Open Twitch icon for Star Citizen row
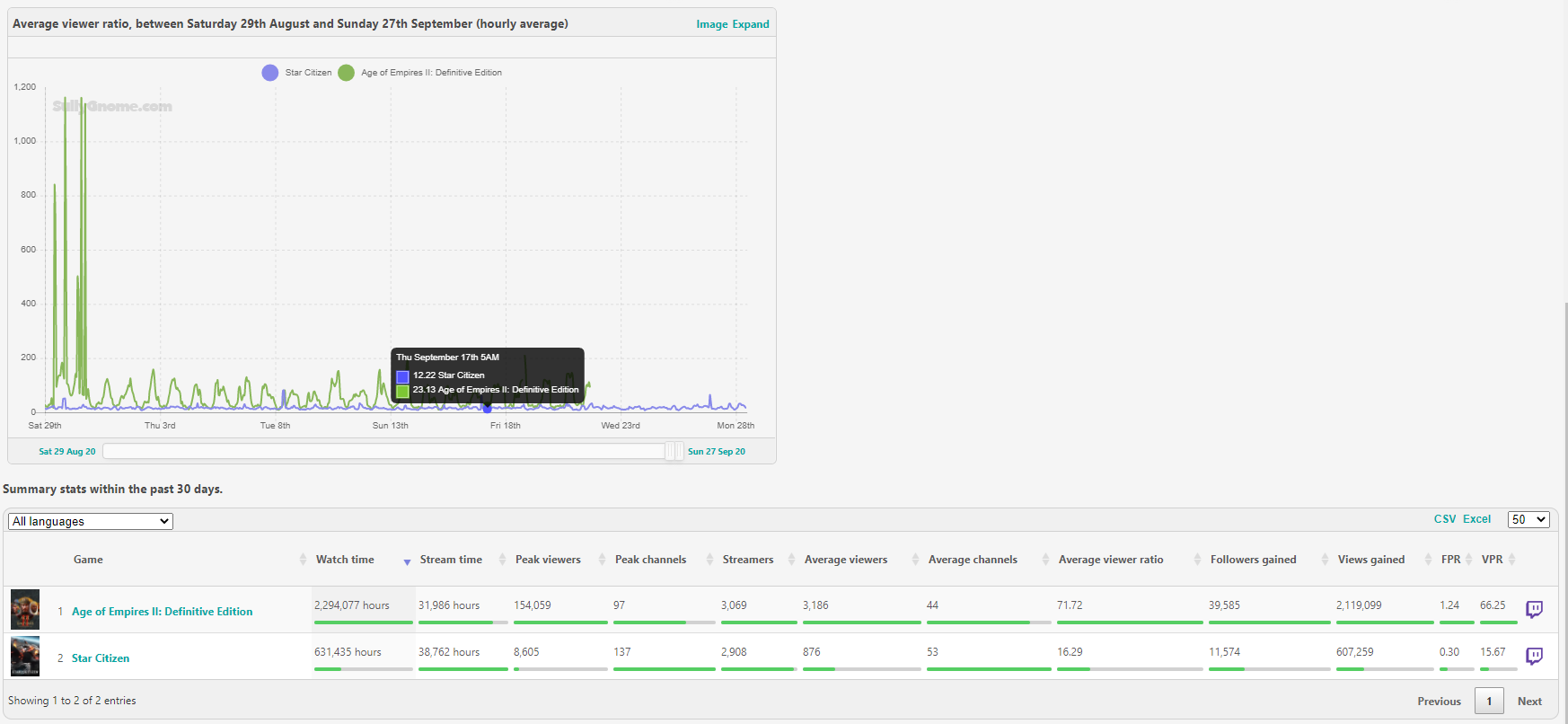This screenshot has width=1568, height=724. coord(1534,657)
